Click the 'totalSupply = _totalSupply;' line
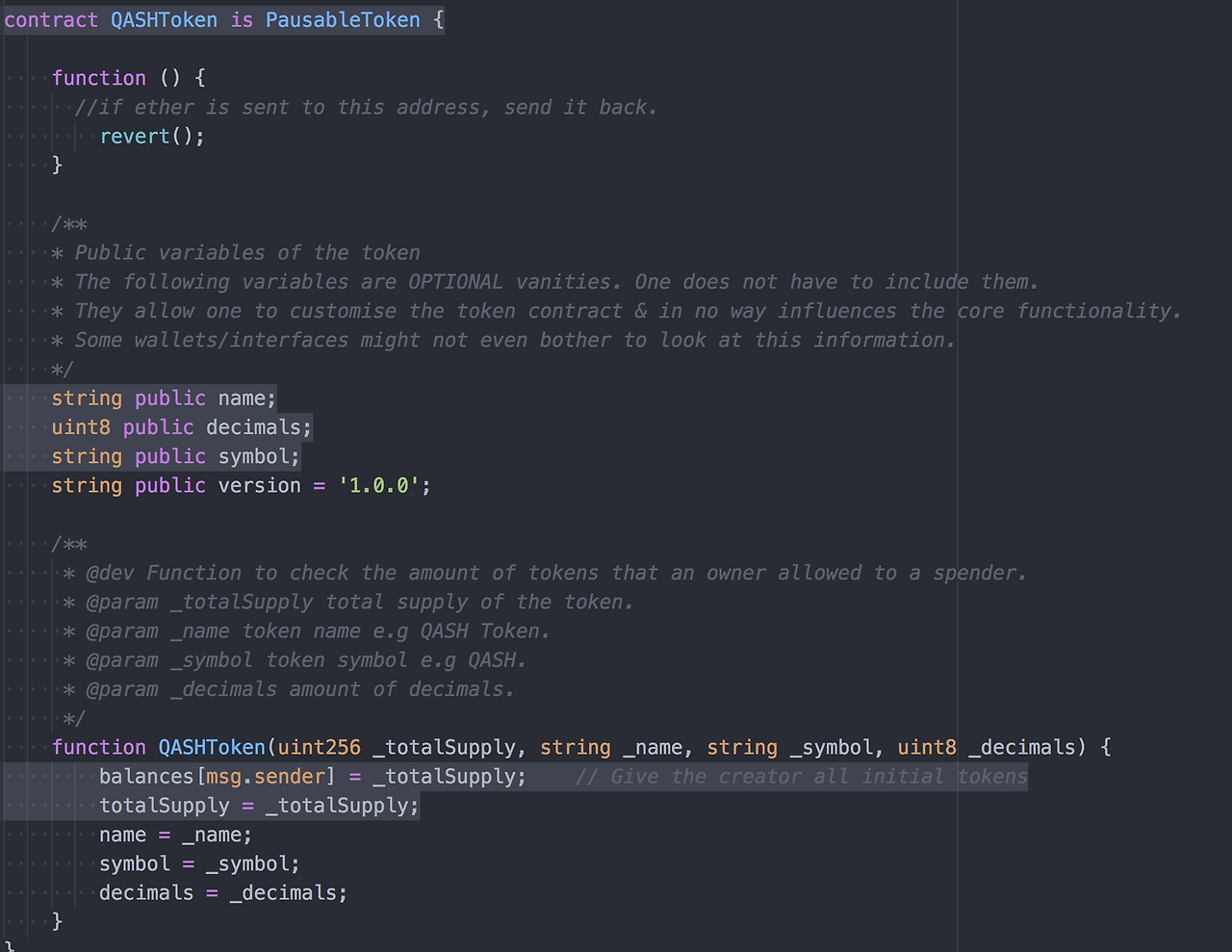 (x=260, y=806)
